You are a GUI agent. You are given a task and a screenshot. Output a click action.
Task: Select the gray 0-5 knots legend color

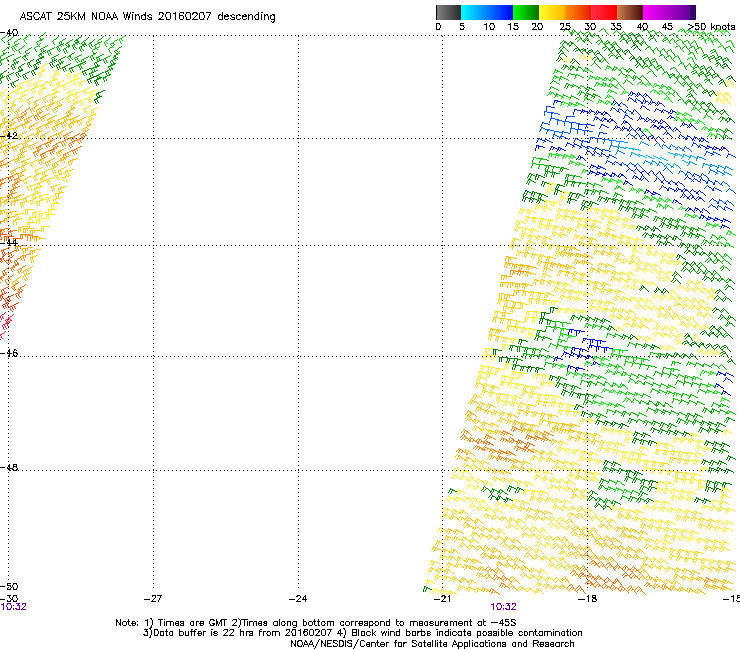coord(448,12)
